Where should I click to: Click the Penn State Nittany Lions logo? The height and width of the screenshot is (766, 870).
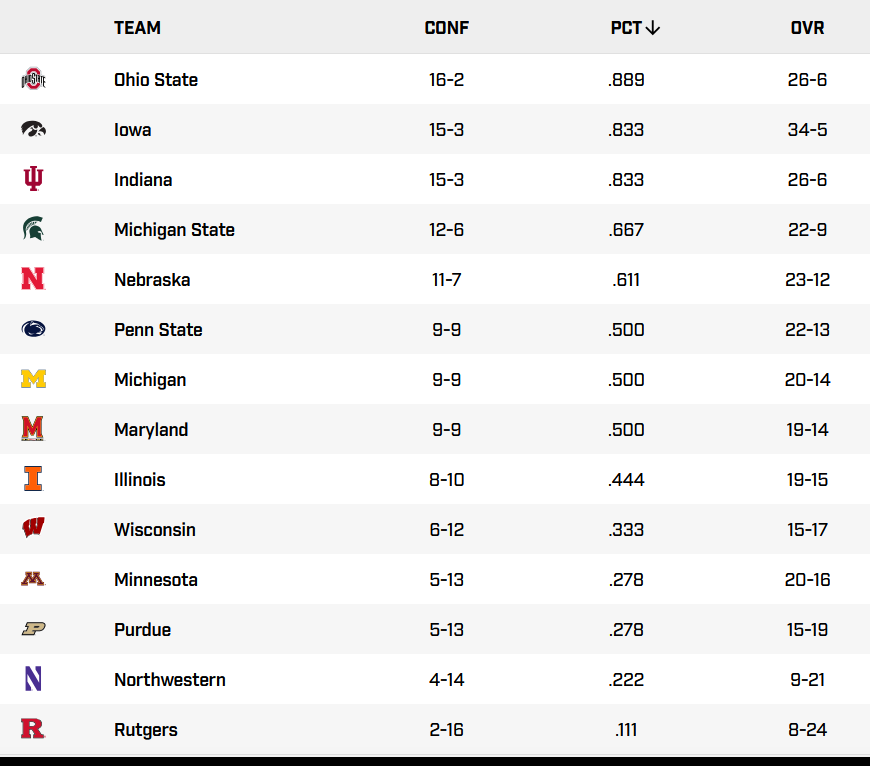pos(34,330)
